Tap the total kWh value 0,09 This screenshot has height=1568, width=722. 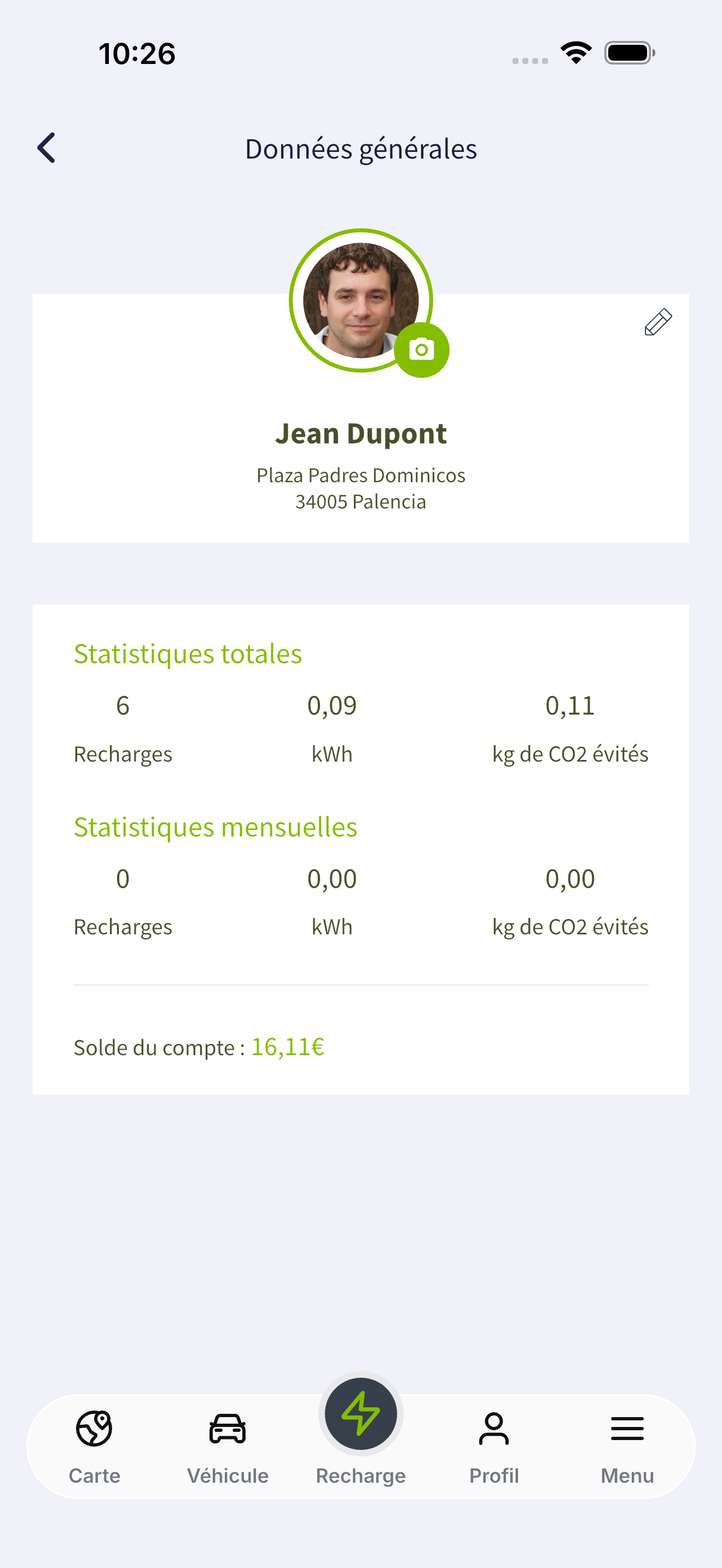pos(332,706)
